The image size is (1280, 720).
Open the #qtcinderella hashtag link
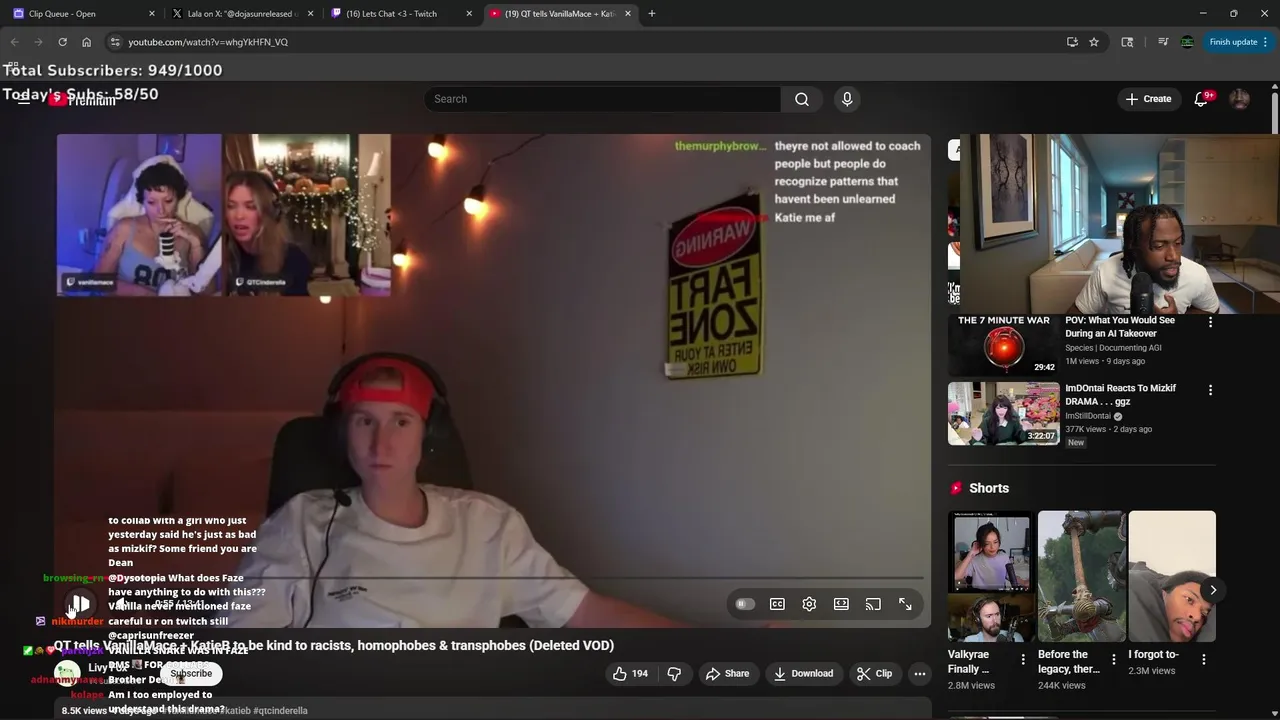pyautogui.click(x=280, y=710)
